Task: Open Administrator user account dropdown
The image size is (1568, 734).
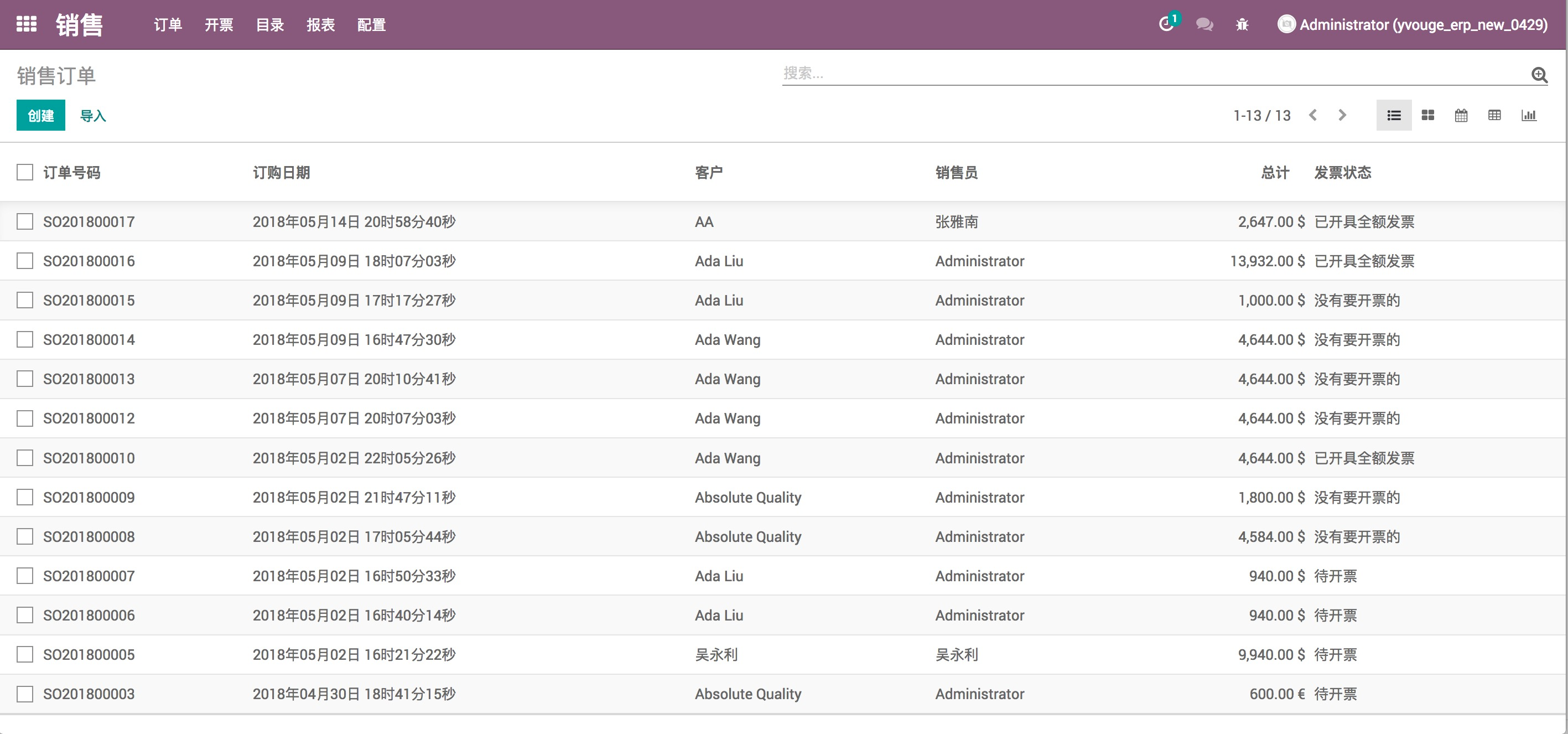Action: pos(1412,24)
